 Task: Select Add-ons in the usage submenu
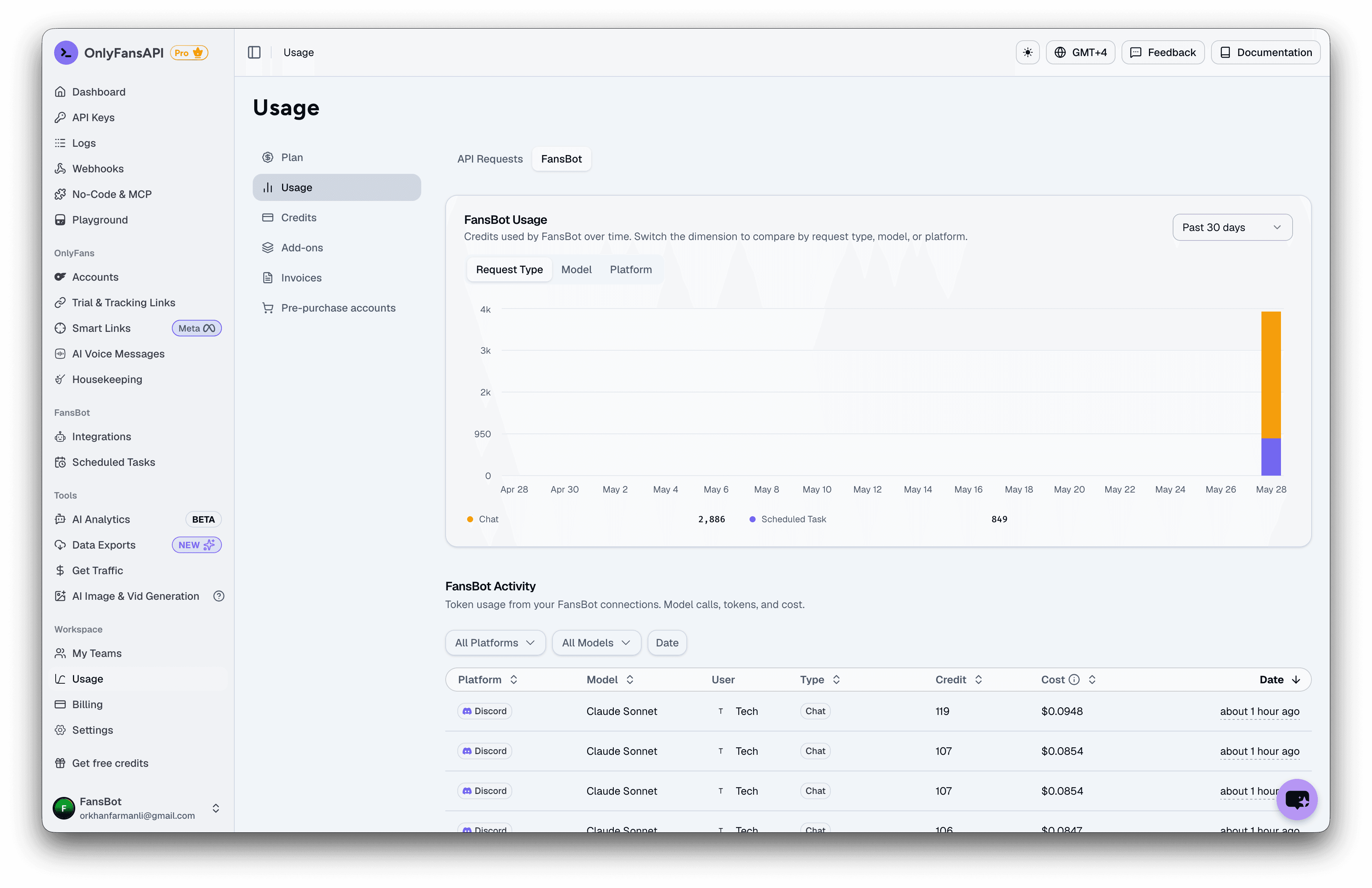(337, 247)
